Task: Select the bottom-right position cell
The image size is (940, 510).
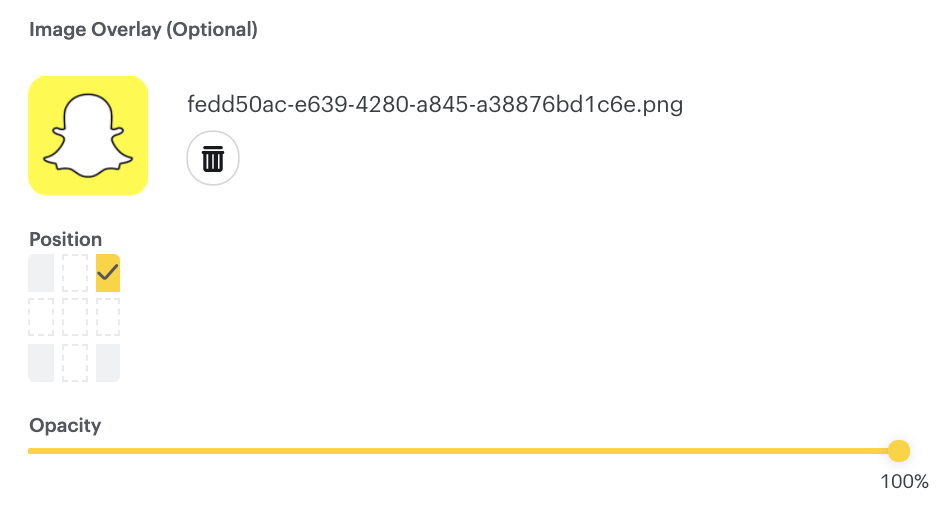Action: click(108, 363)
